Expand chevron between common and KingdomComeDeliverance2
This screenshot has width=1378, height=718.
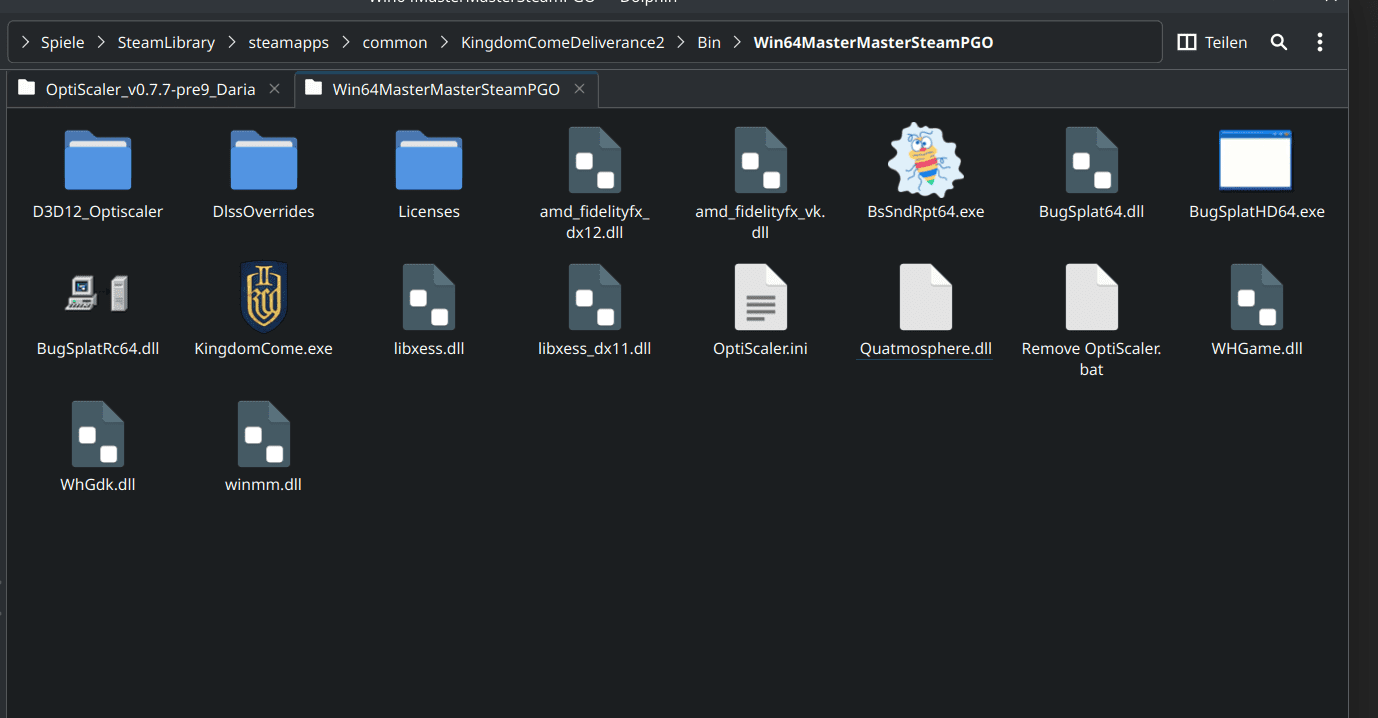(x=444, y=42)
